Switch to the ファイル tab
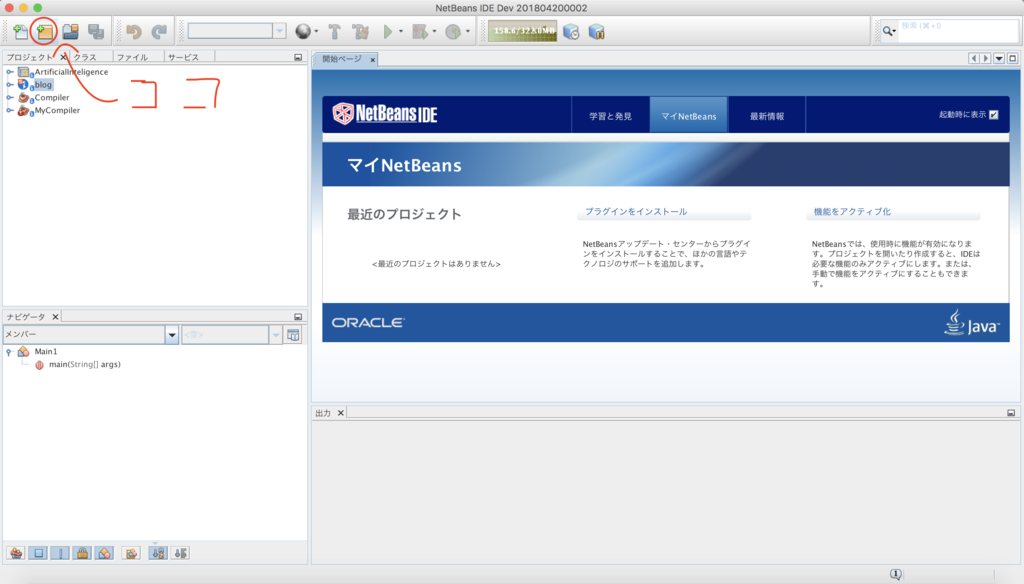This screenshot has width=1024, height=584. click(x=133, y=57)
